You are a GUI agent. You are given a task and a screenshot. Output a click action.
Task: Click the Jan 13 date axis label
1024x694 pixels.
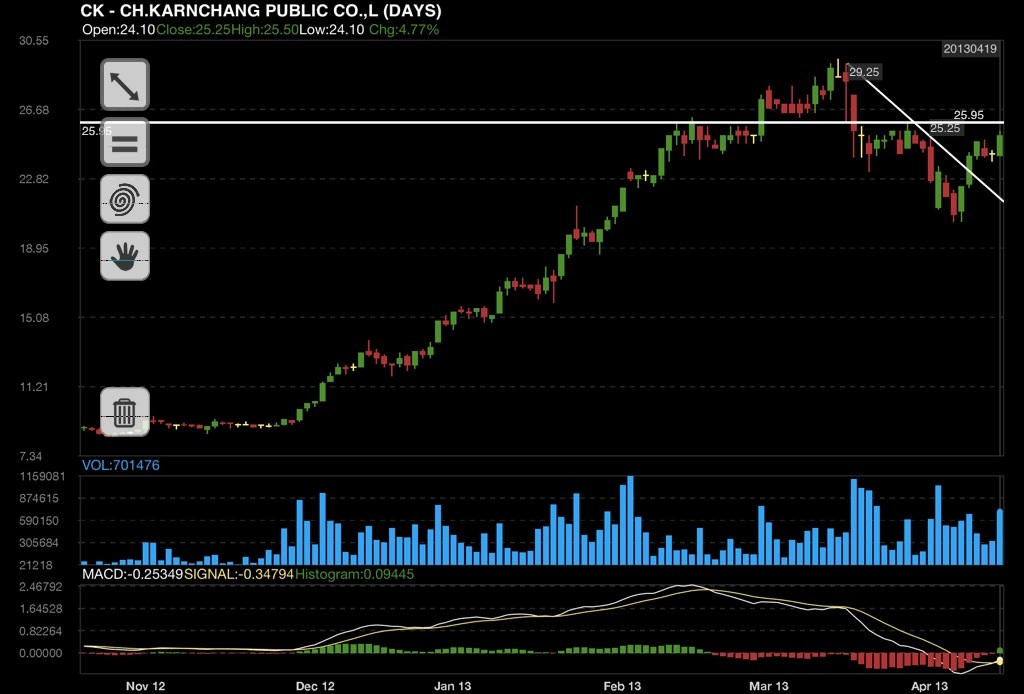(453, 686)
